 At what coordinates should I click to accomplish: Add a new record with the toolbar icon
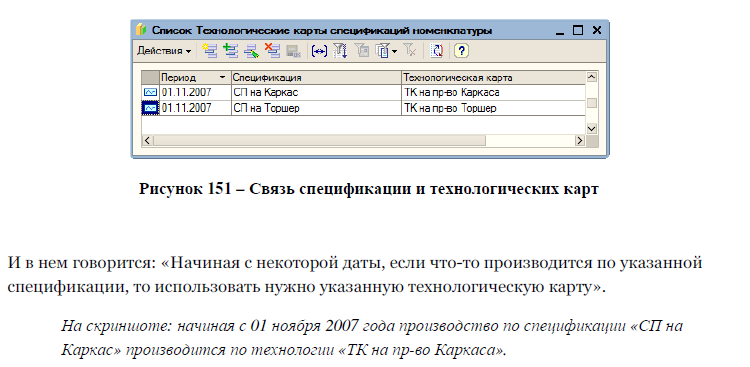click(210, 51)
